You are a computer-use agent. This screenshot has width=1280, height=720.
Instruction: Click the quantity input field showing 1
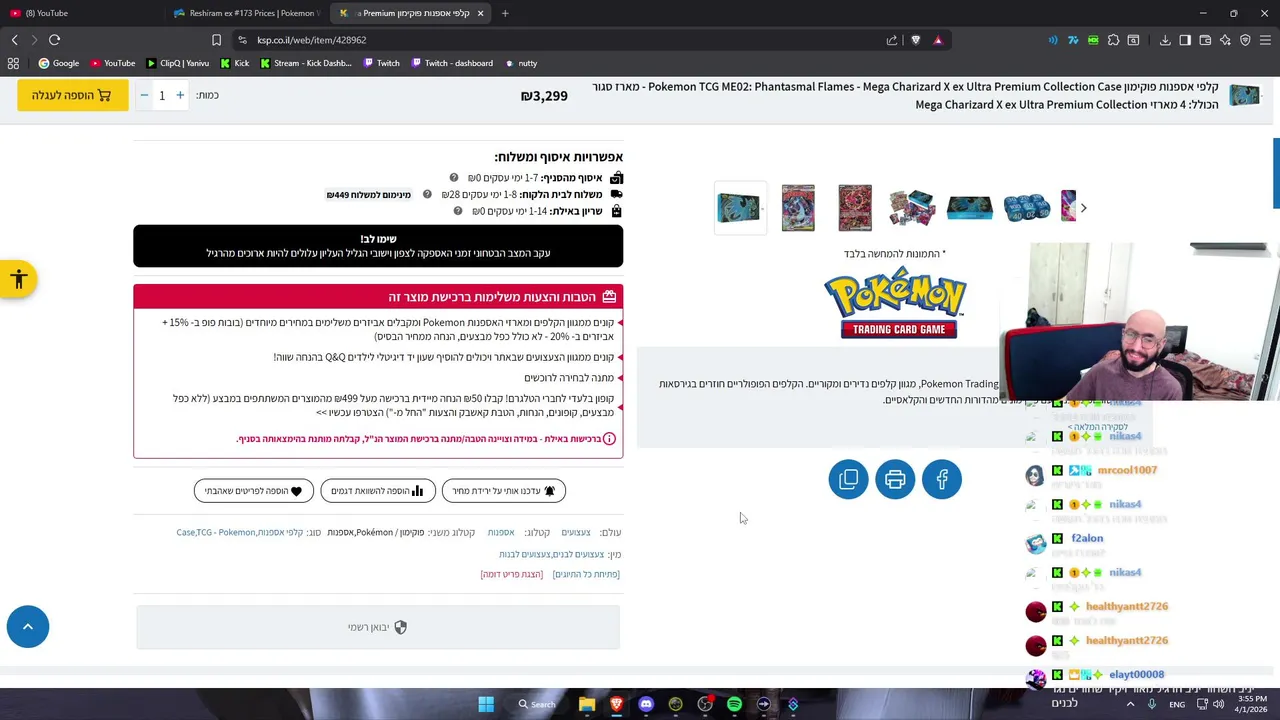[x=162, y=95]
